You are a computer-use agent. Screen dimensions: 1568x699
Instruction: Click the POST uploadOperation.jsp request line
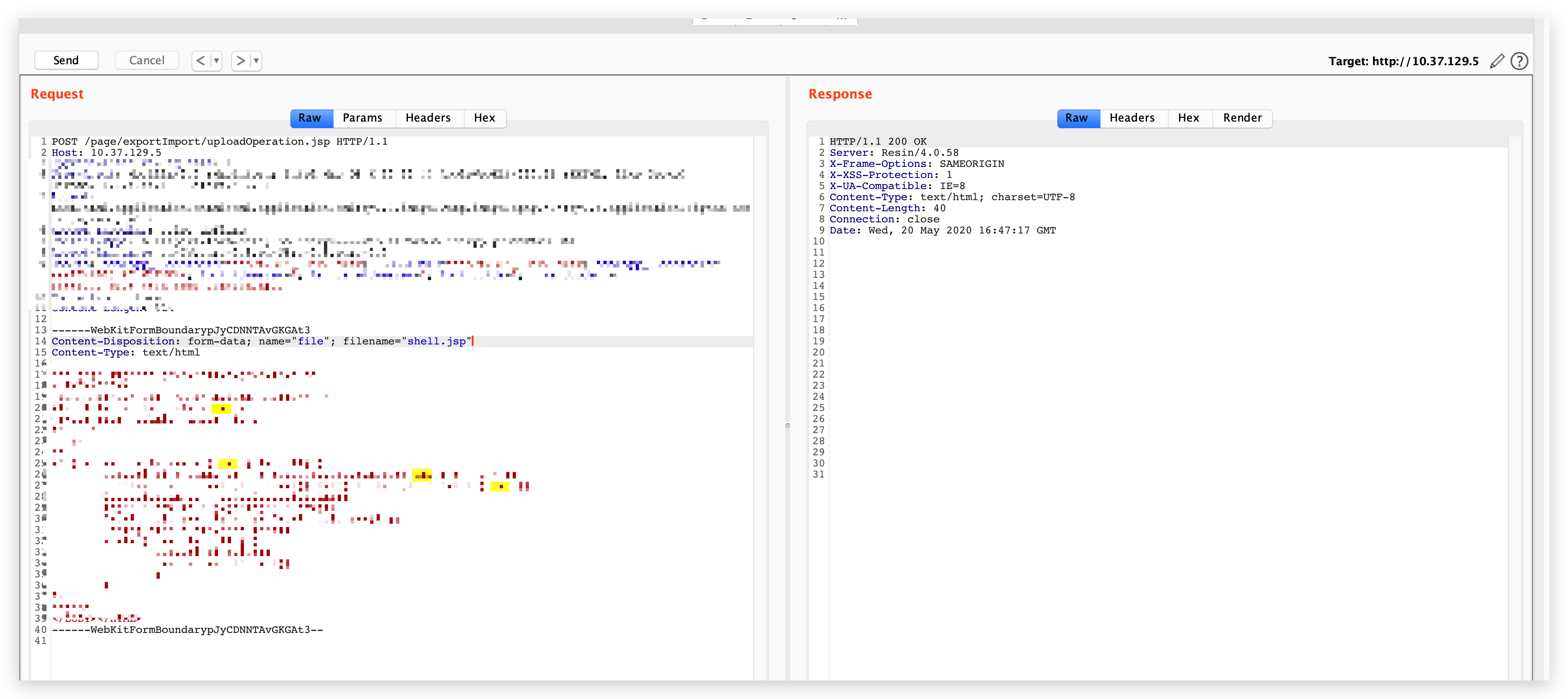coord(219,142)
